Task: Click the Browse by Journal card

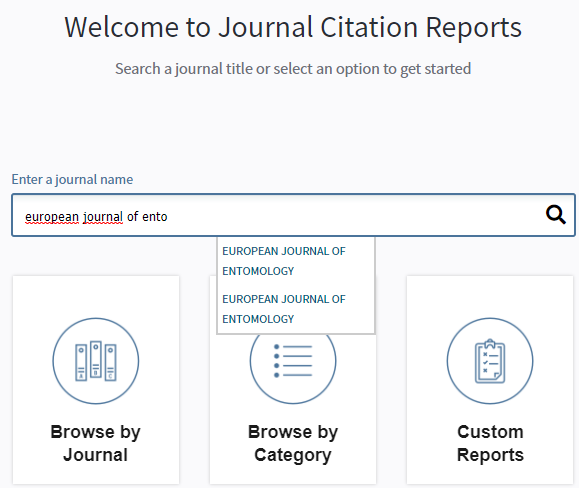Action: [96, 379]
